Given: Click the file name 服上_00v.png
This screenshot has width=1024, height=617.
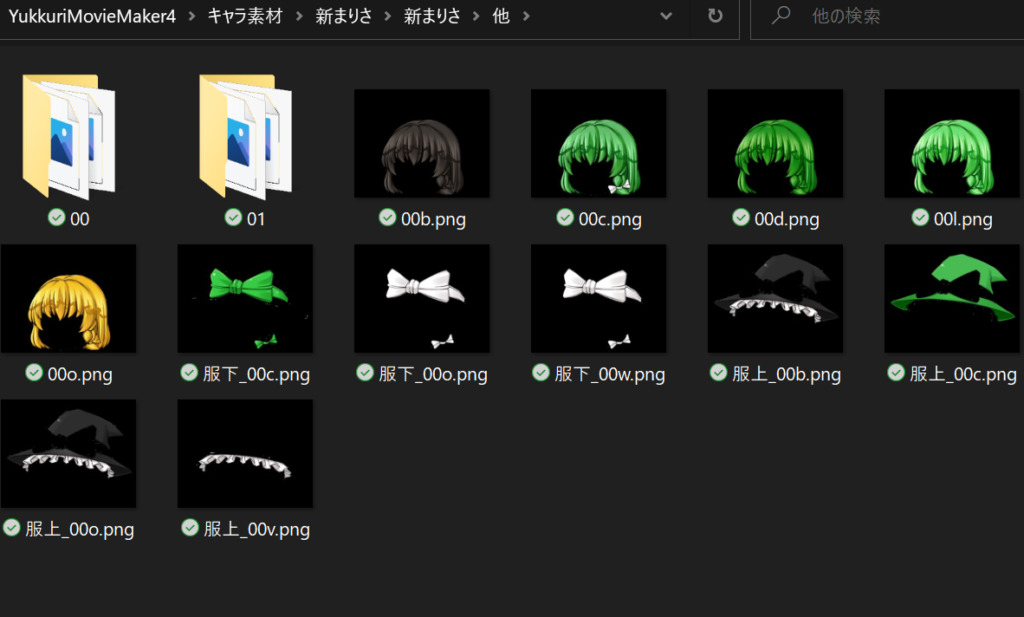Looking at the screenshot, I should coord(257,529).
